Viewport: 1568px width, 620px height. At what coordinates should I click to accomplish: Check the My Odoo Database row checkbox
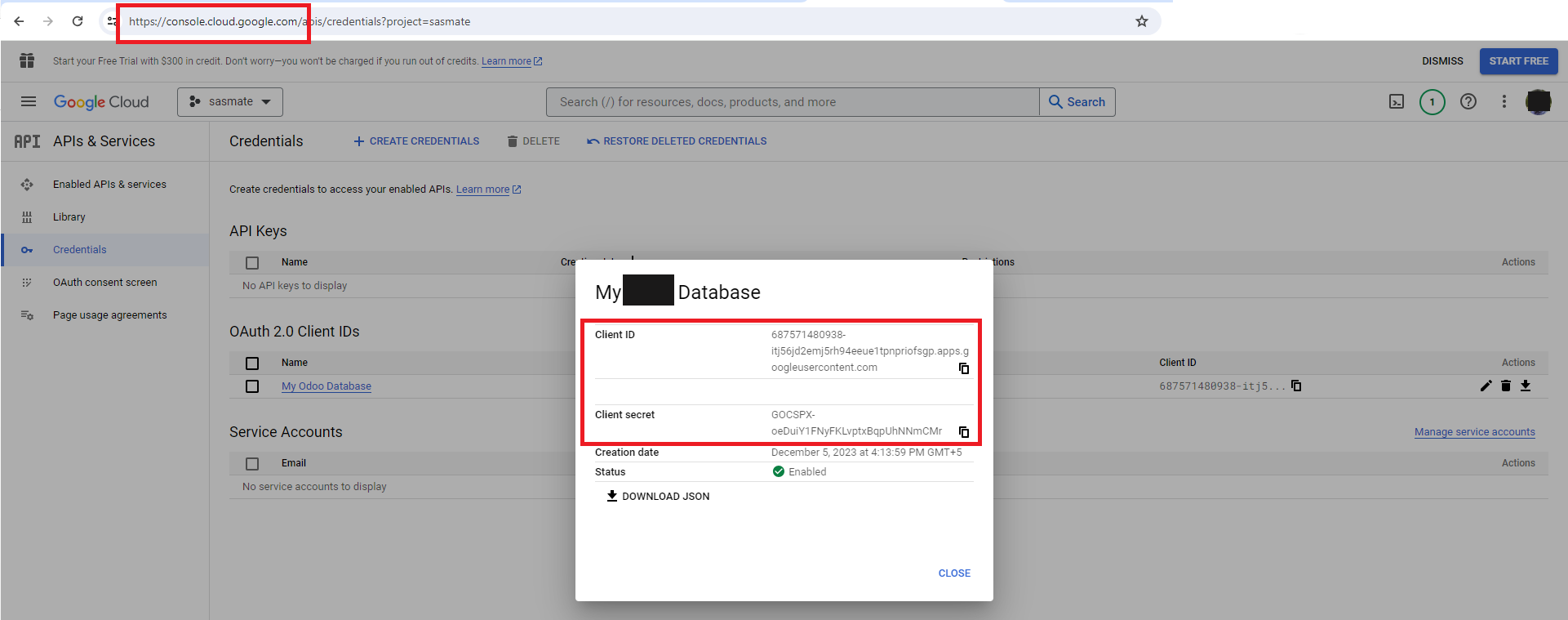pos(252,386)
